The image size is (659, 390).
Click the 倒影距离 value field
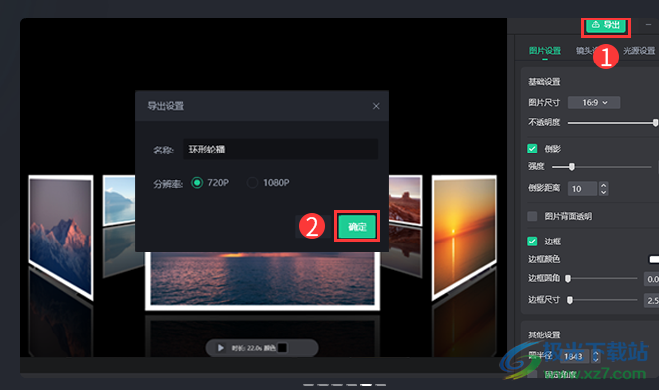[583, 189]
